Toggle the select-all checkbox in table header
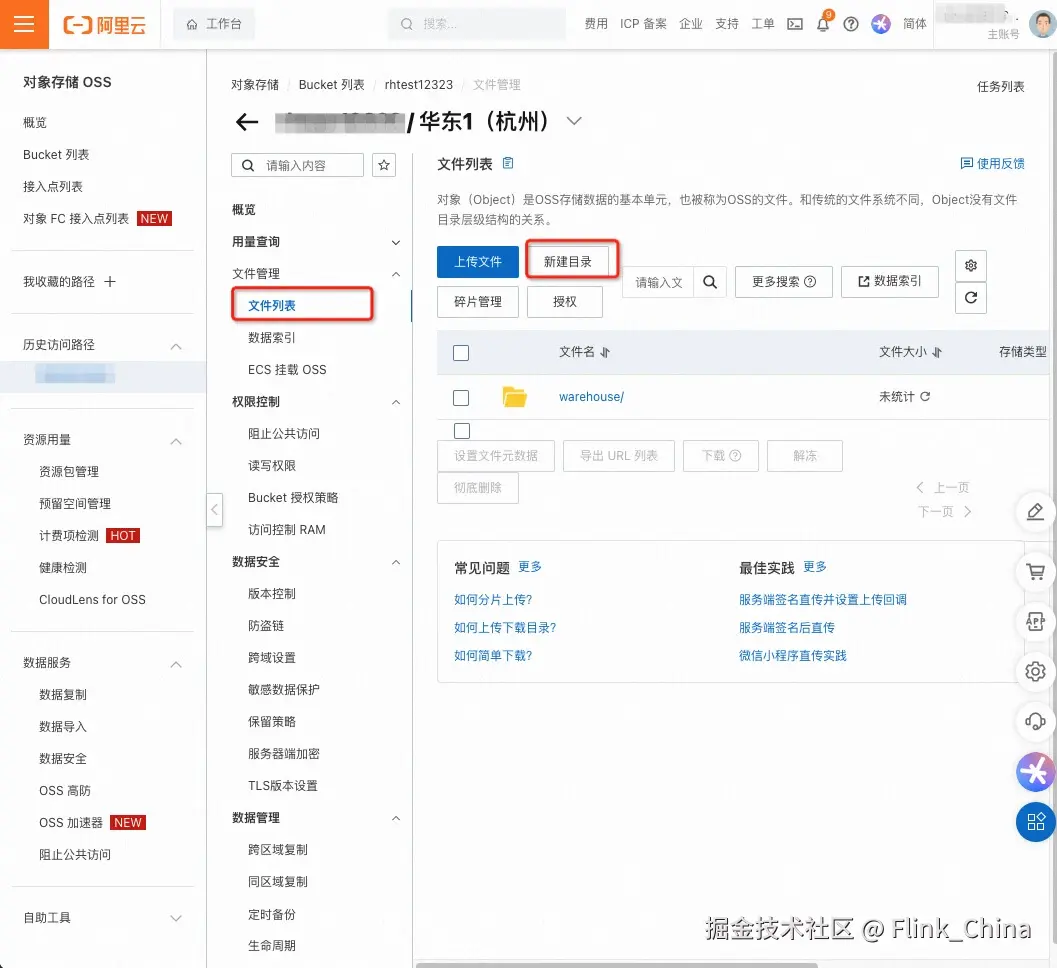 pyautogui.click(x=461, y=353)
